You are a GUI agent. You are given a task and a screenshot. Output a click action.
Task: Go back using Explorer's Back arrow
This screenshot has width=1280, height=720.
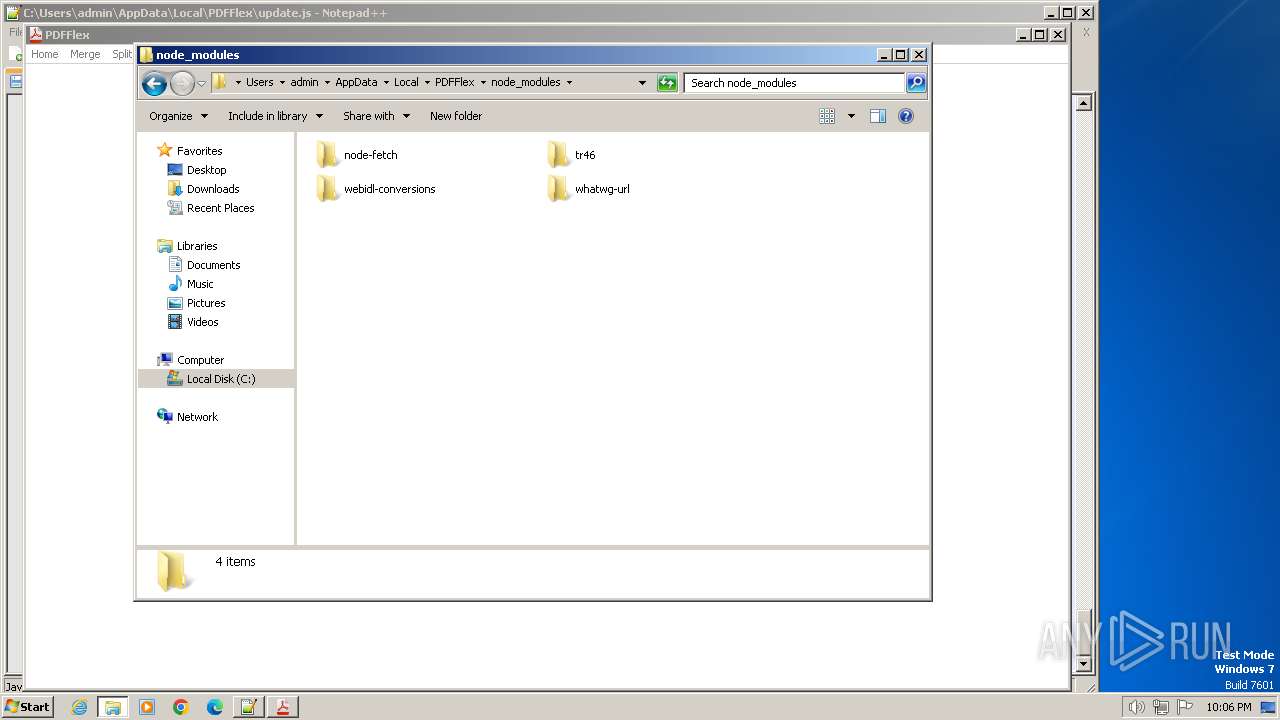coord(154,83)
